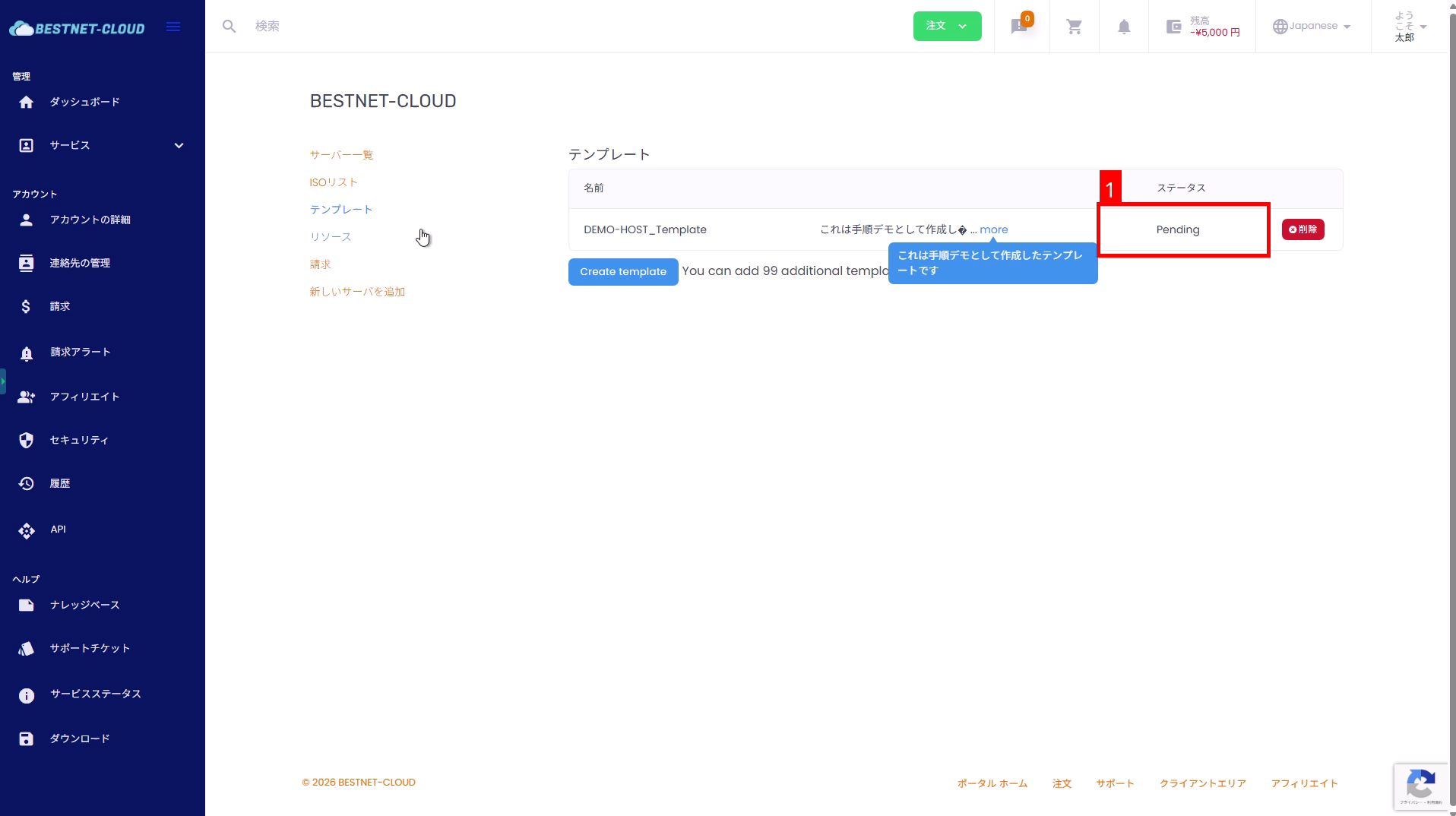Open the ticket messages icon with badge
The image size is (1456, 816).
point(1021,27)
